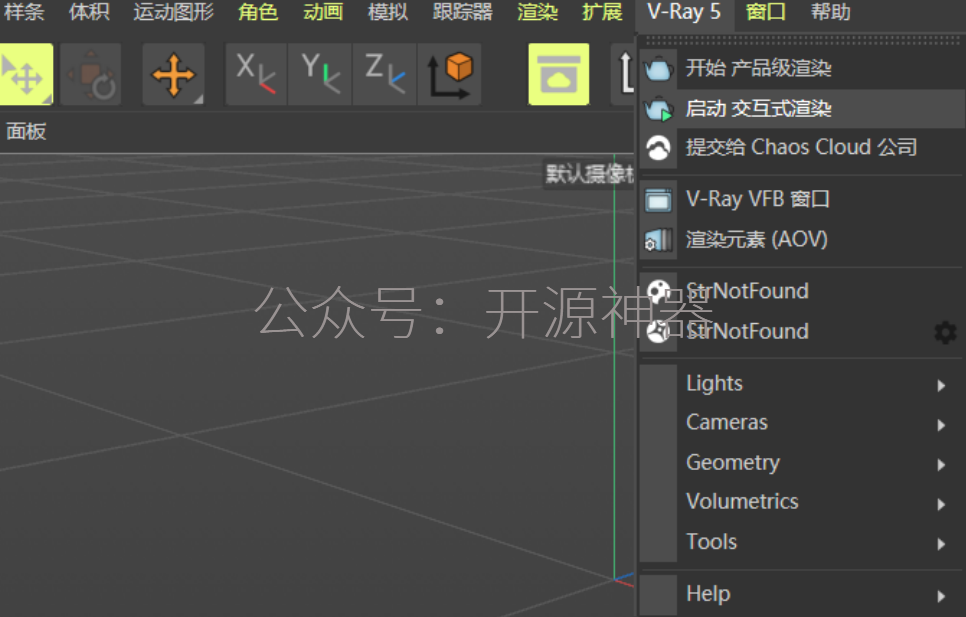Choose 开始 产品级渲染 from the menu
966x617 pixels.
(802, 68)
